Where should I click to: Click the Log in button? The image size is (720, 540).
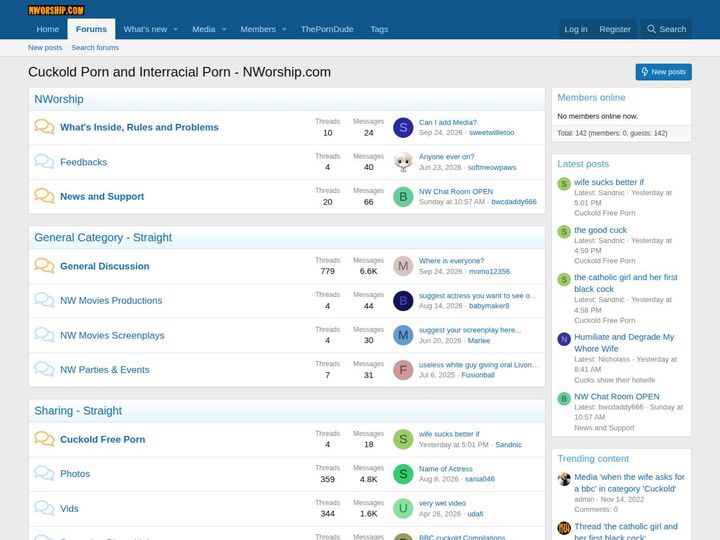click(576, 29)
